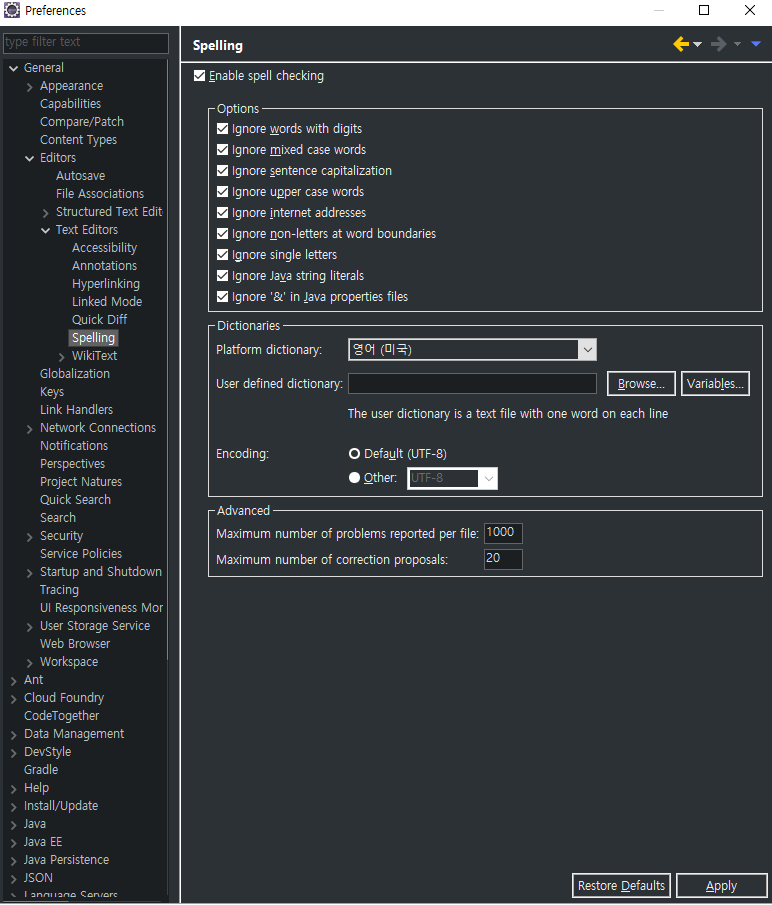Screen dimensions: 772x905
Task: Select Annotations in the preferences tree
Action: pos(104,266)
